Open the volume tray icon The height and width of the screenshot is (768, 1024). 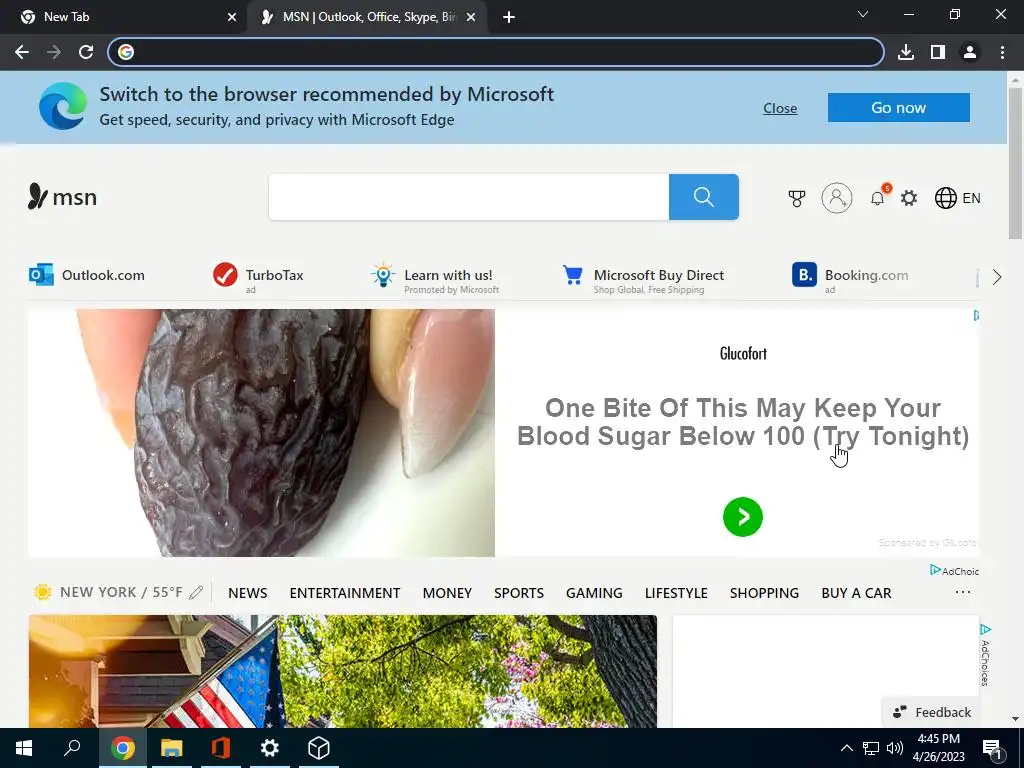[895, 748]
